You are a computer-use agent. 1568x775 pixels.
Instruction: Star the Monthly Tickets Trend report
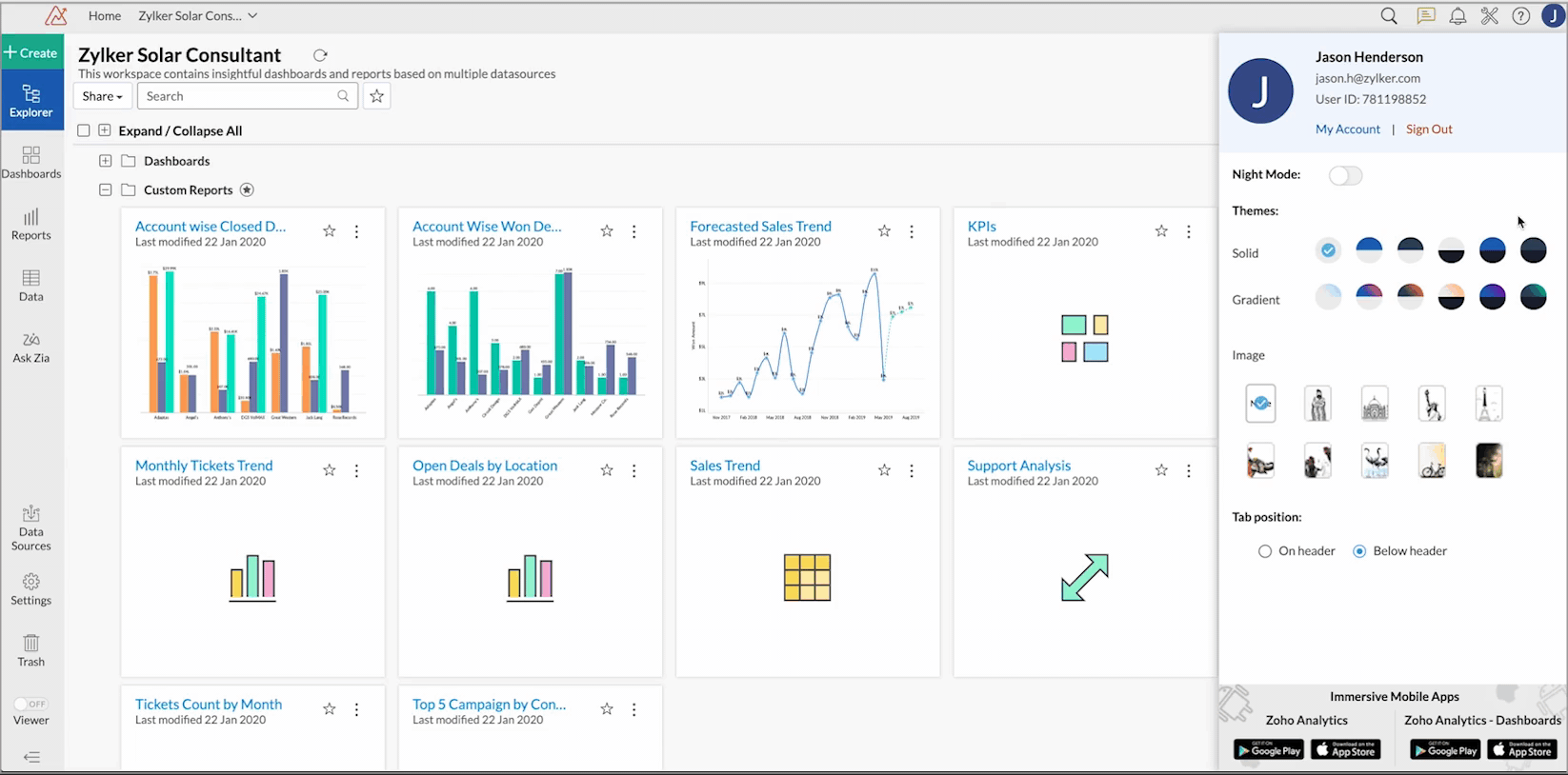point(330,469)
